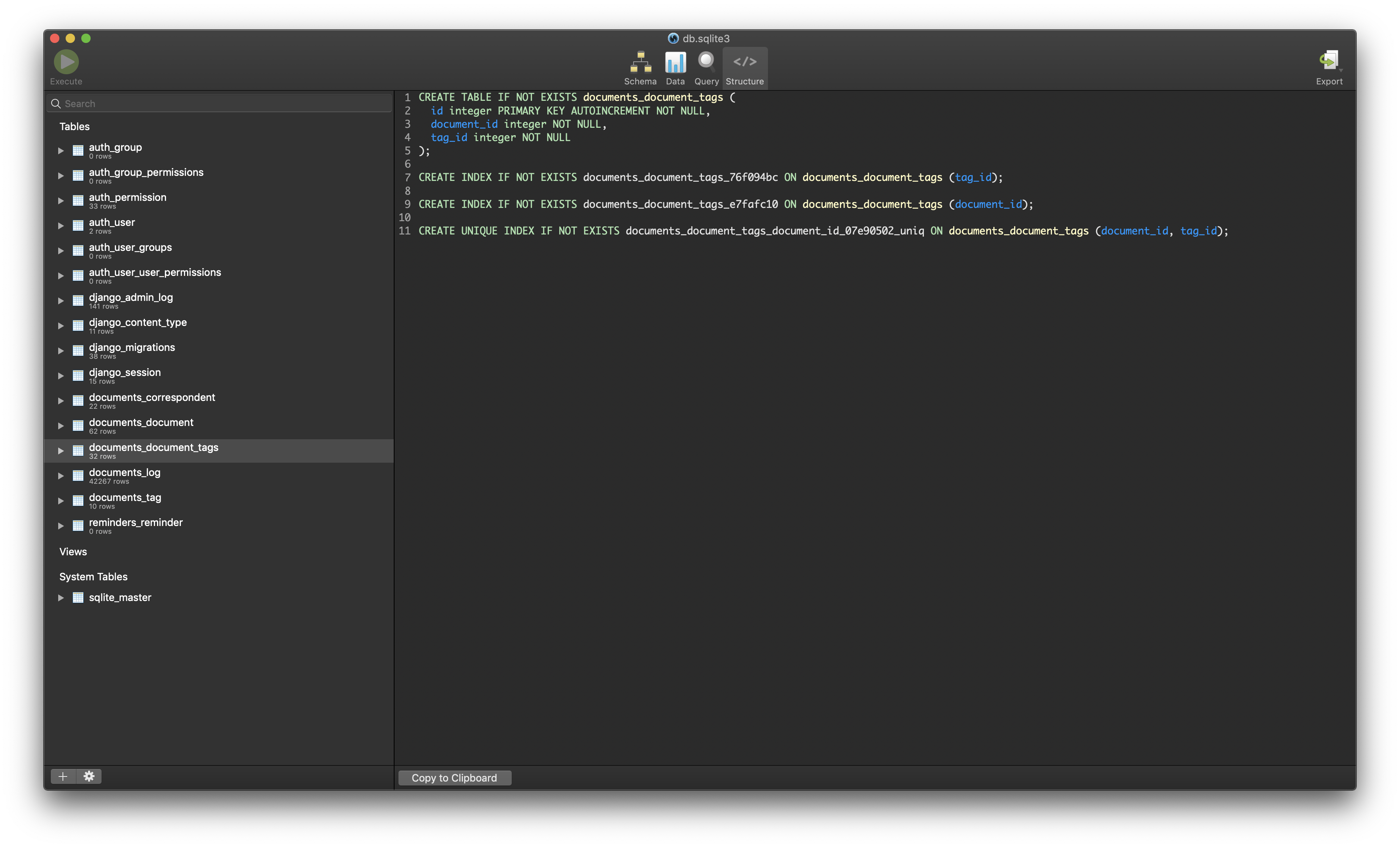Viewport: 1400px width, 848px height.
Task: Expand the reminders_reminder table
Action: point(61,526)
